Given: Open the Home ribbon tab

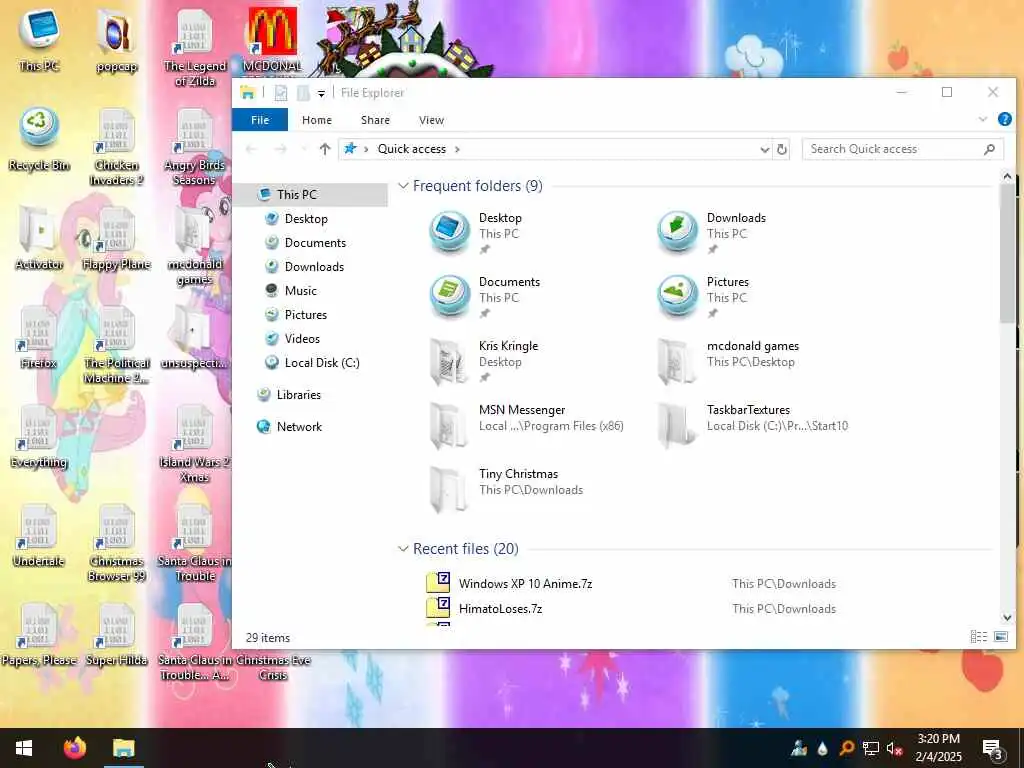Looking at the screenshot, I should (317, 120).
